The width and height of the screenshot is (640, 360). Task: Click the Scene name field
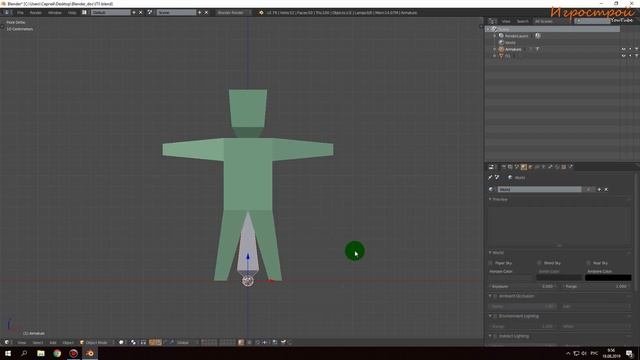coord(176,13)
